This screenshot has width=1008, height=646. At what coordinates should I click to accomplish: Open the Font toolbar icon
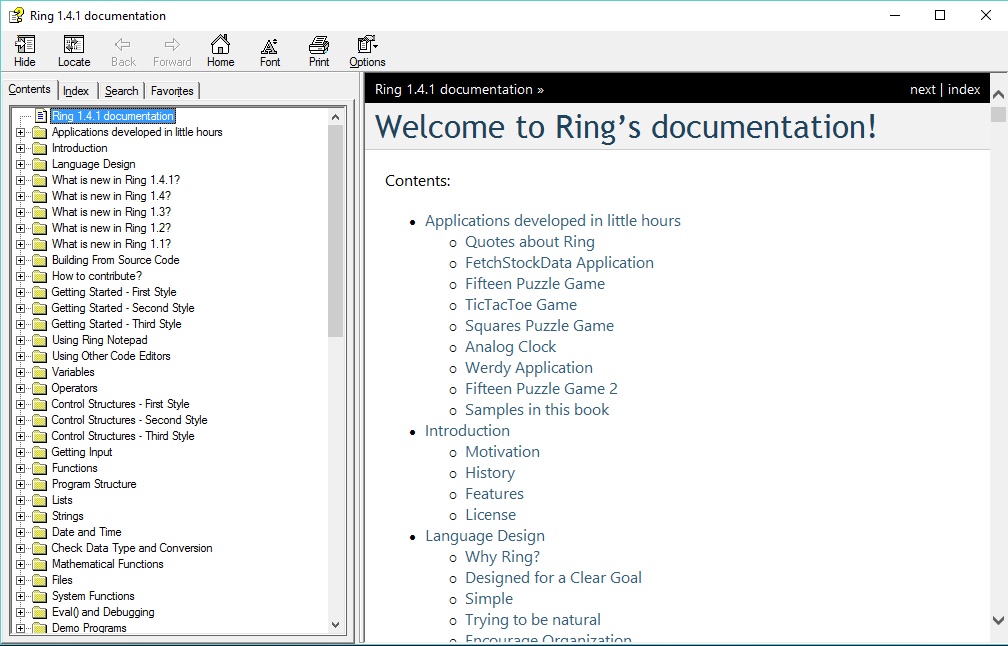coord(270,45)
